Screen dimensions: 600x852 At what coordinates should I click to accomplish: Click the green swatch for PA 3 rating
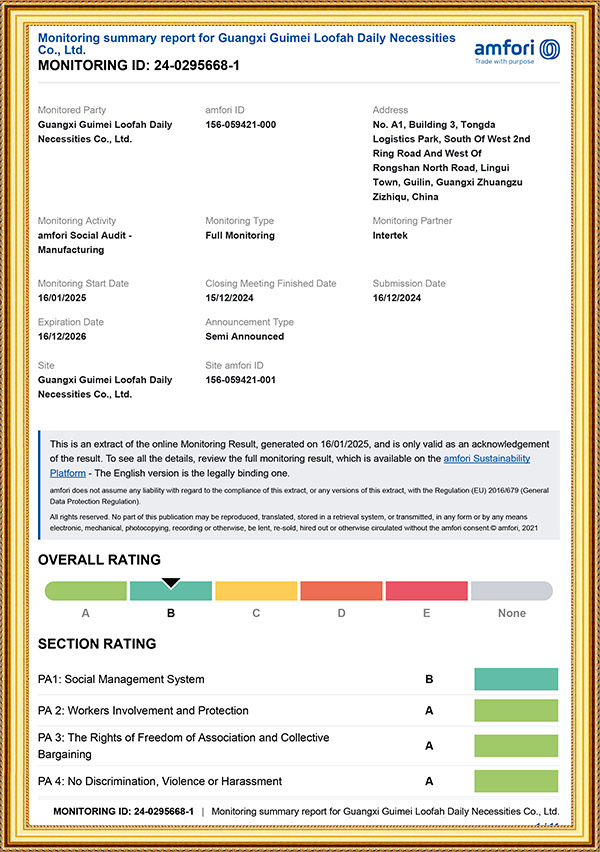[516, 746]
